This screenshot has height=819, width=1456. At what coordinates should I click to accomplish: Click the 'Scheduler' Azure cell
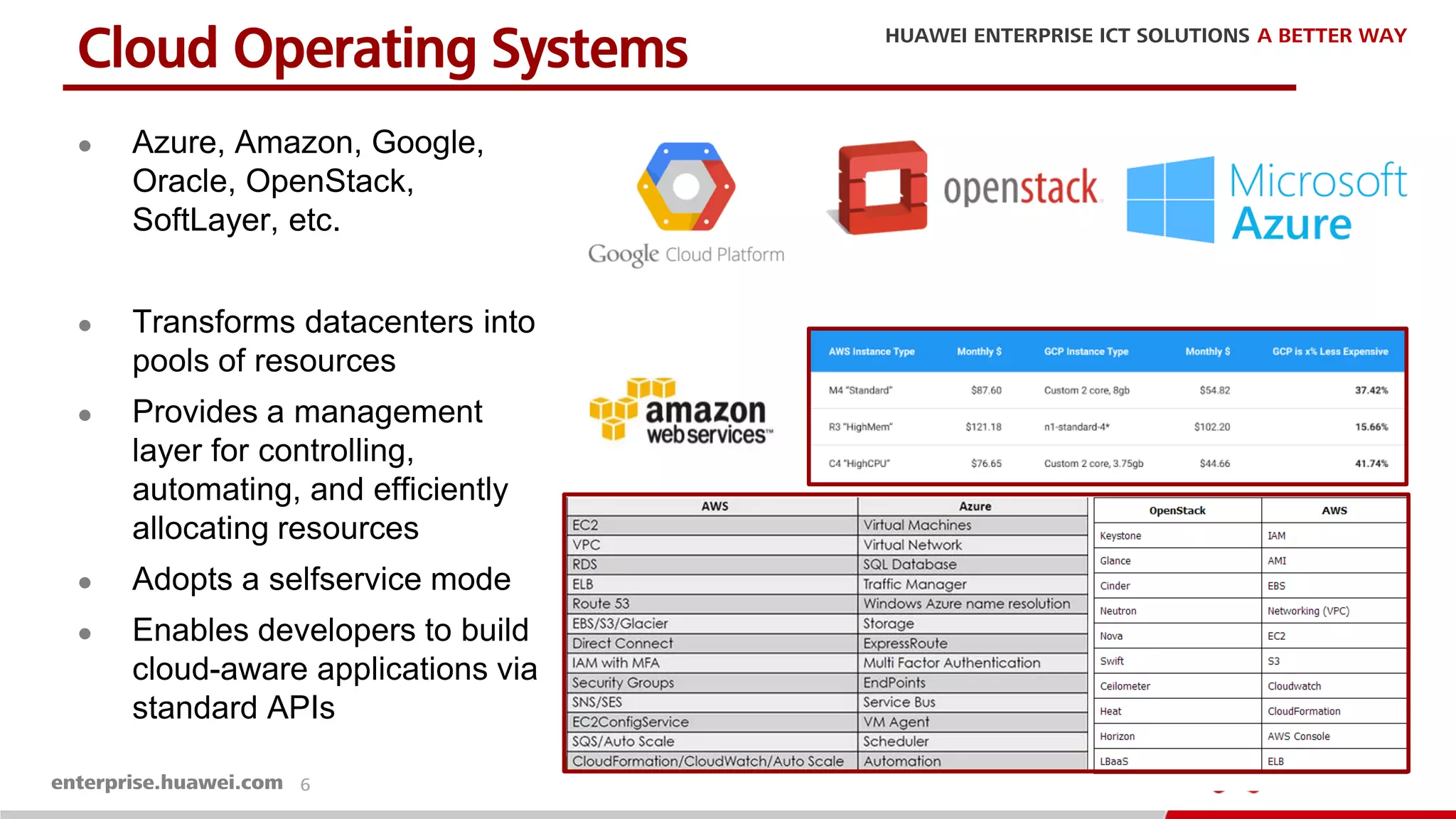[973, 742]
